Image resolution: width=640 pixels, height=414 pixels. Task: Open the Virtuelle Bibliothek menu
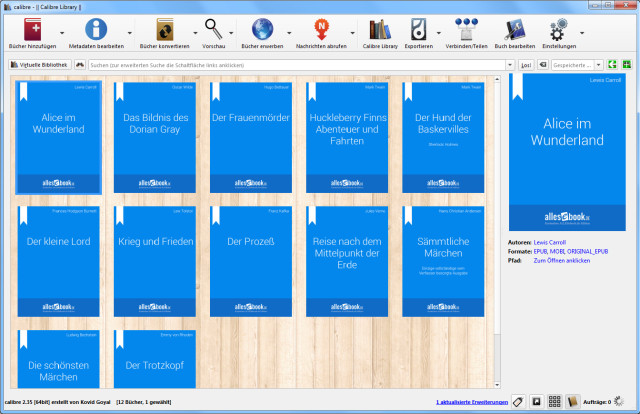coord(38,65)
